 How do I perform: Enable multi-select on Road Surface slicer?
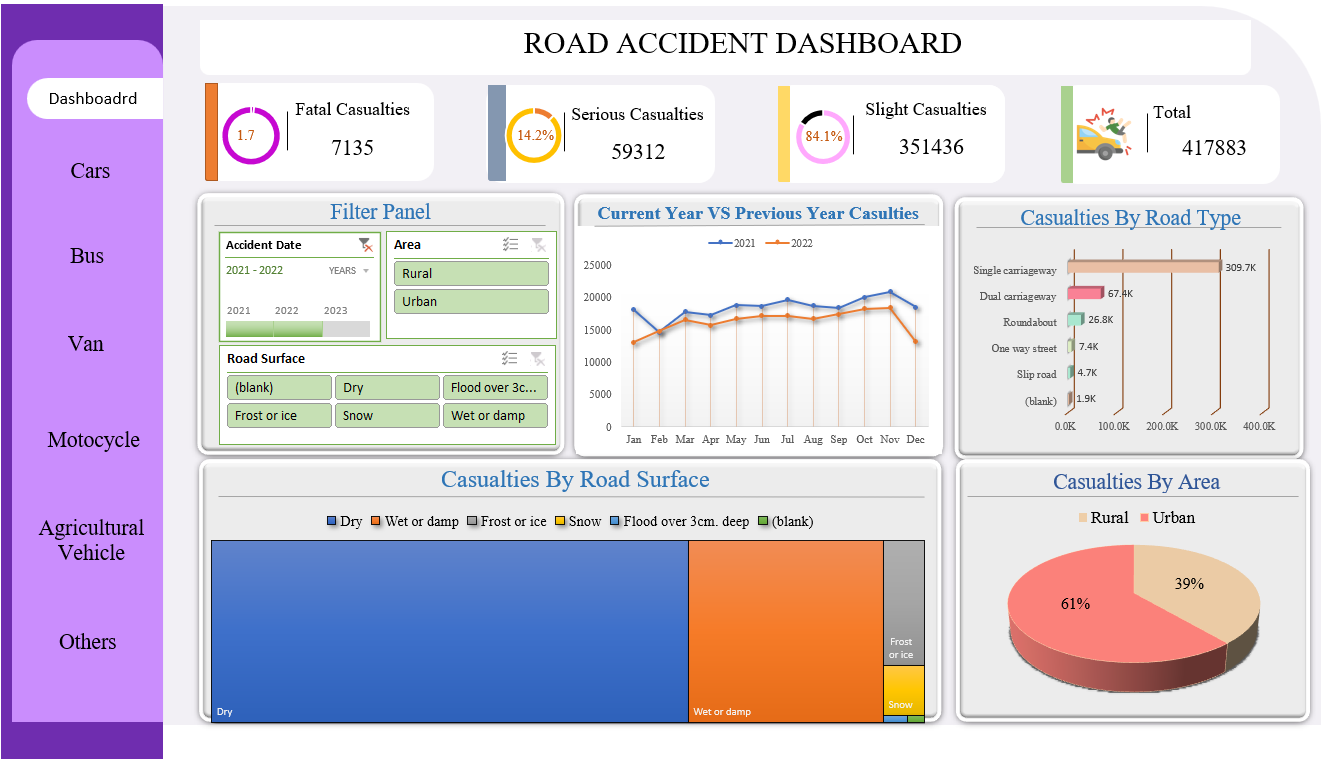click(509, 357)
